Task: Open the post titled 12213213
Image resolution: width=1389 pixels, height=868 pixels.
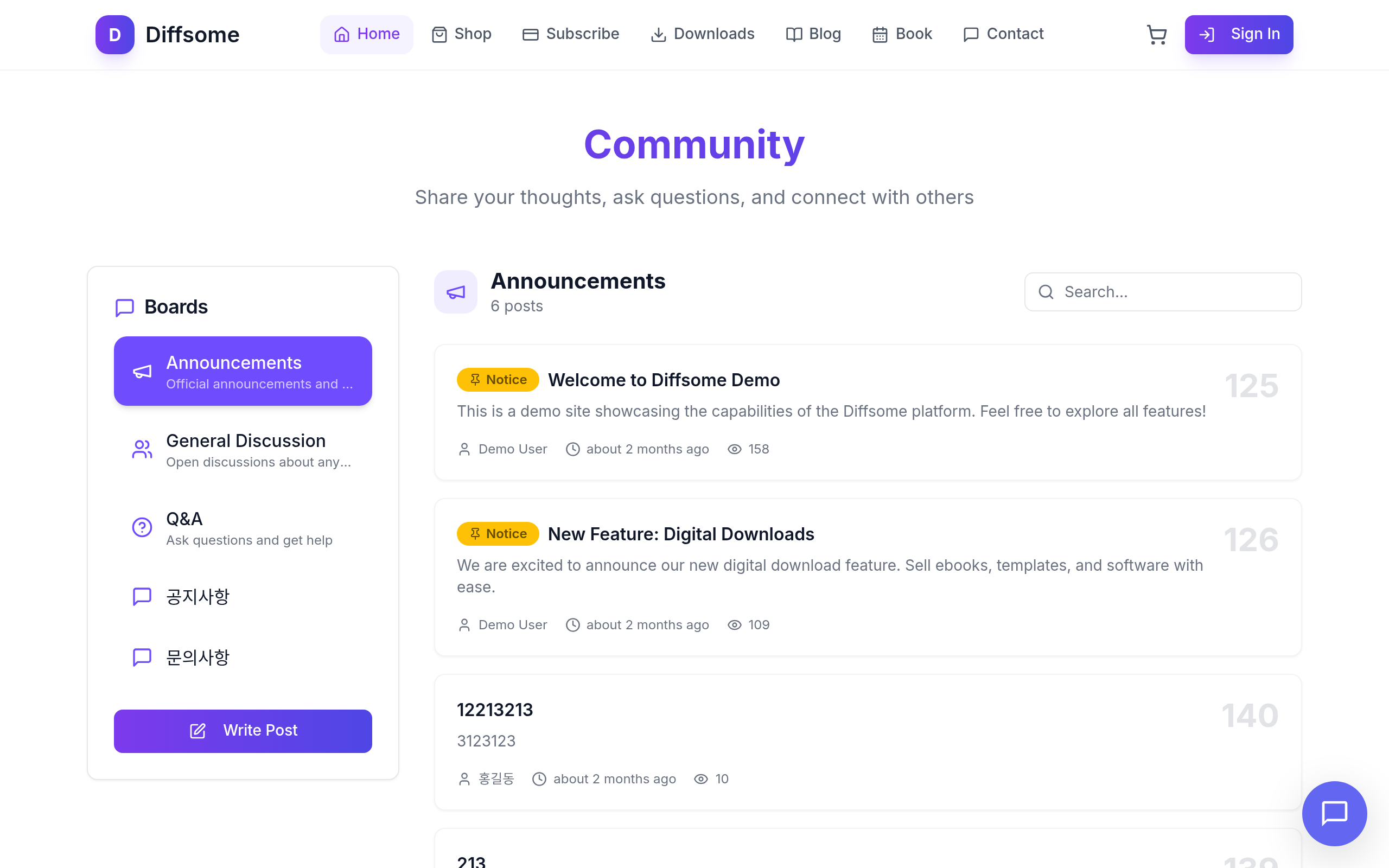Action: pyautogui.click(x=495, y=710)
